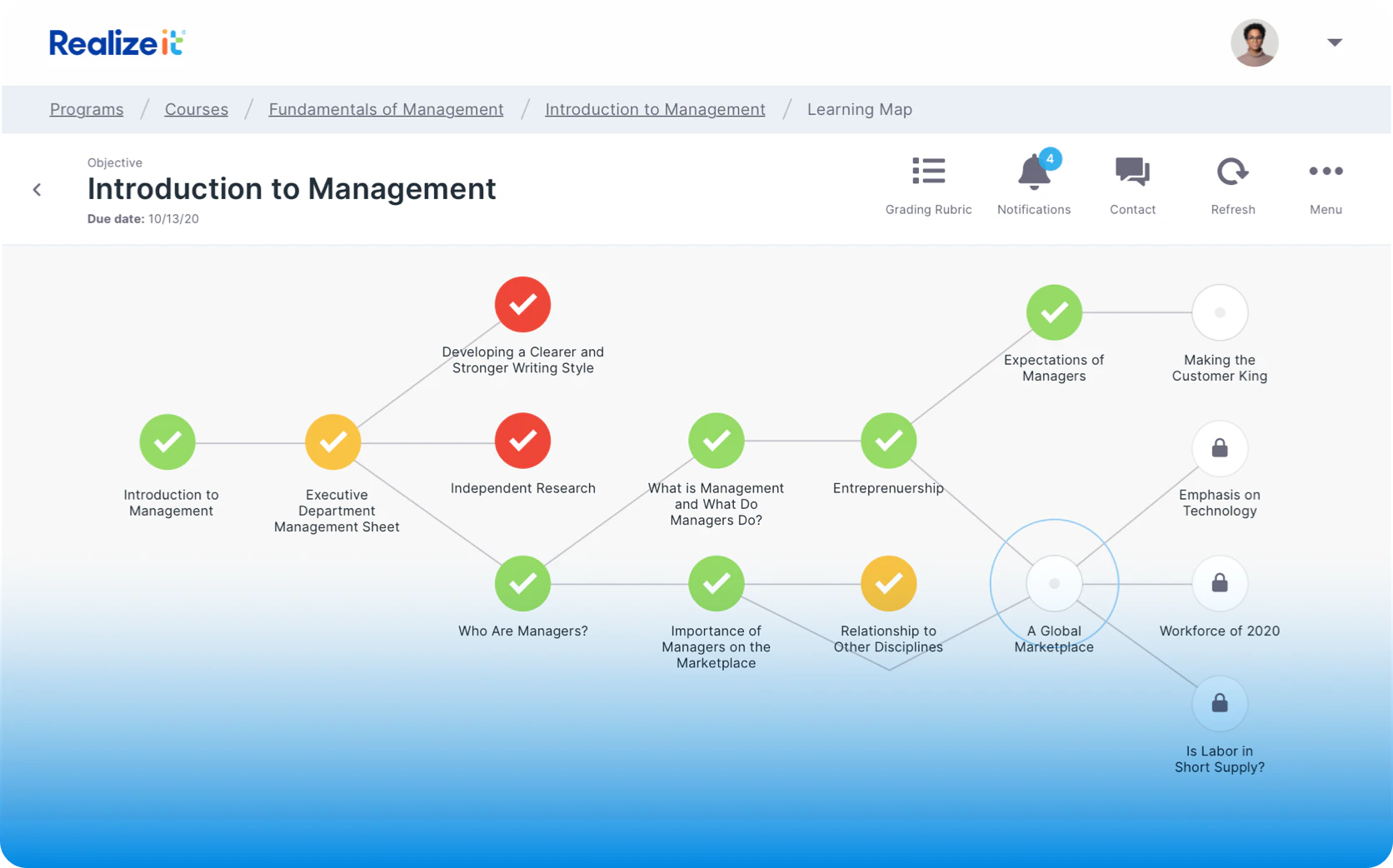Image resolution: width=1393 pixels, height=868 pixels.
Task: Expand the user account dropdown arrow
Action: pyautogui.click(x=1335, y=42)
